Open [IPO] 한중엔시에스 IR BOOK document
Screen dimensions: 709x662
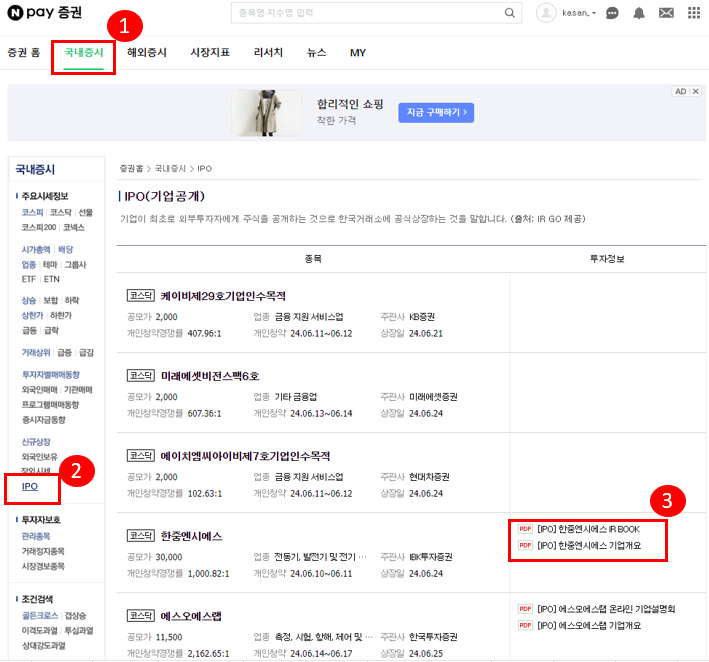[588, 529]
